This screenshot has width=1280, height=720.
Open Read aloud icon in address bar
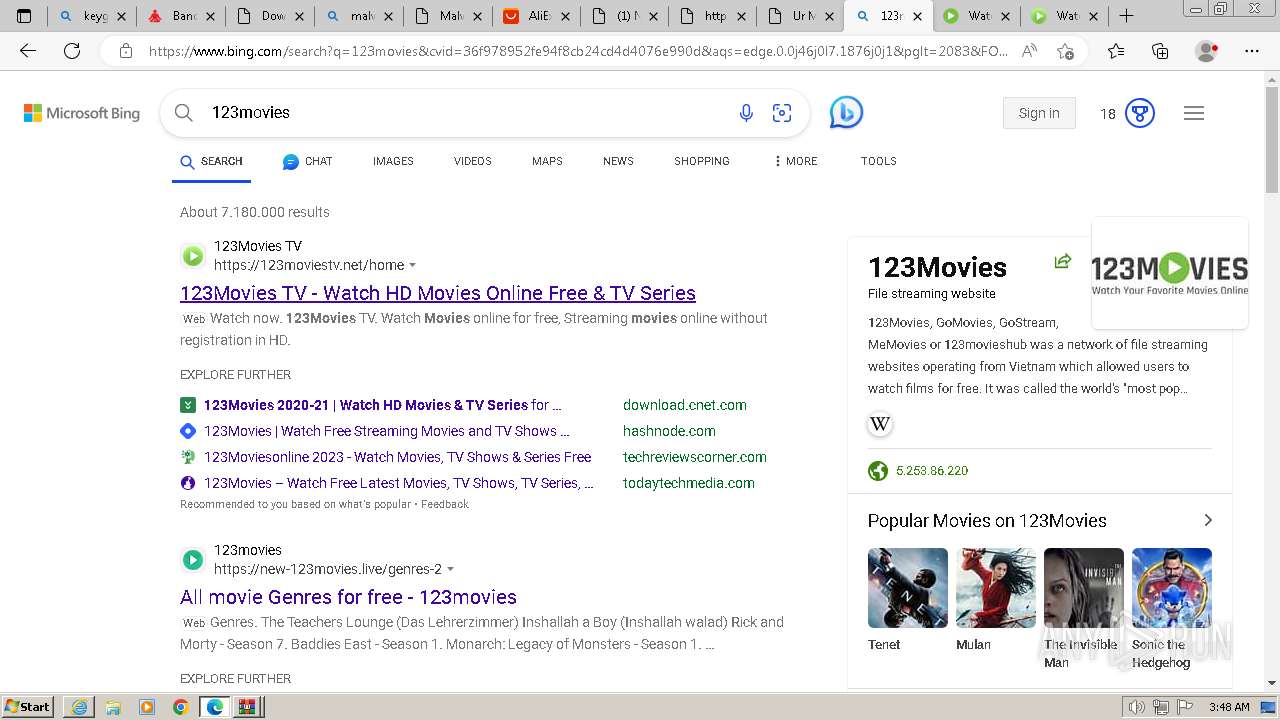(x=1029, y=51)
